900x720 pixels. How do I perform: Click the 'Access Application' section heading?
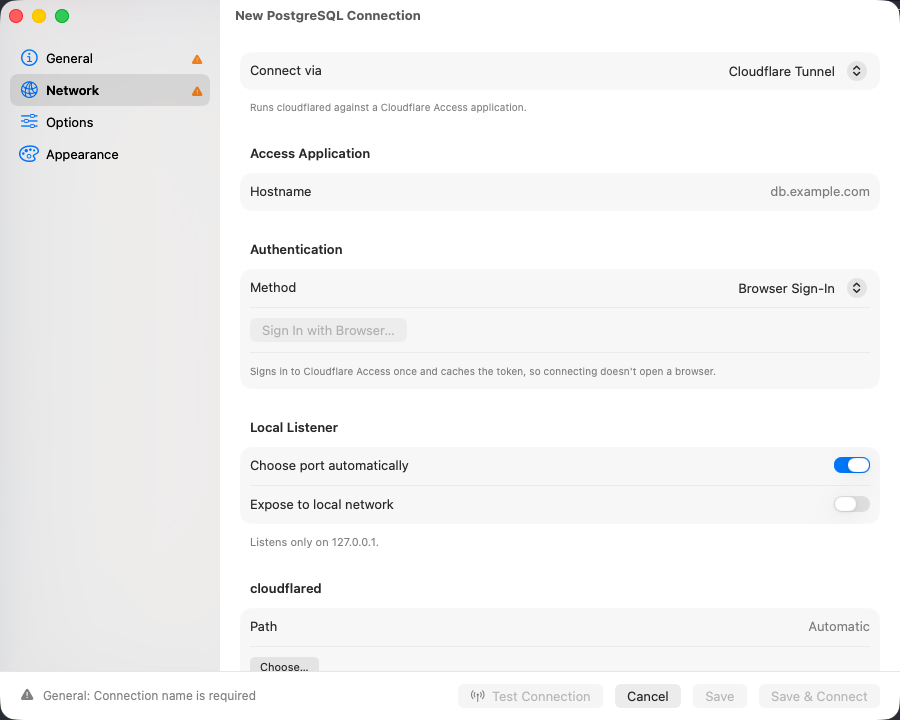(x=310, y=153)
